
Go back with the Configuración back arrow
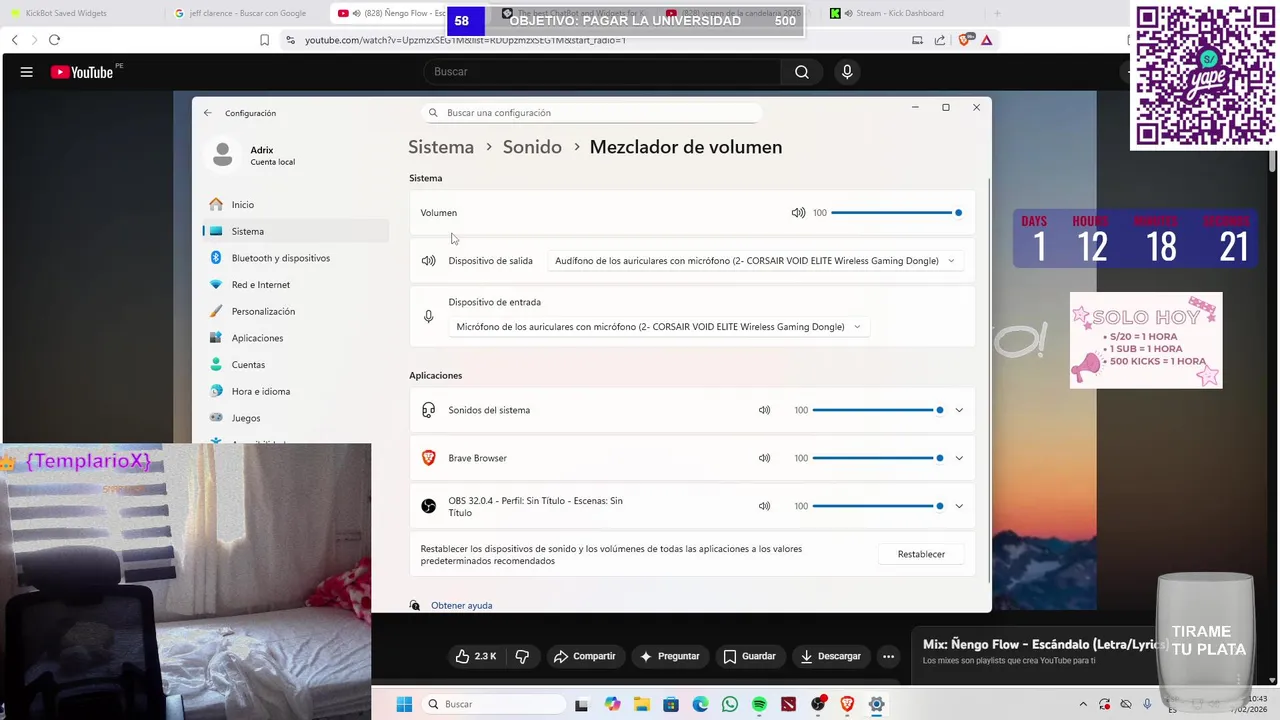click(x=208, y=113)
